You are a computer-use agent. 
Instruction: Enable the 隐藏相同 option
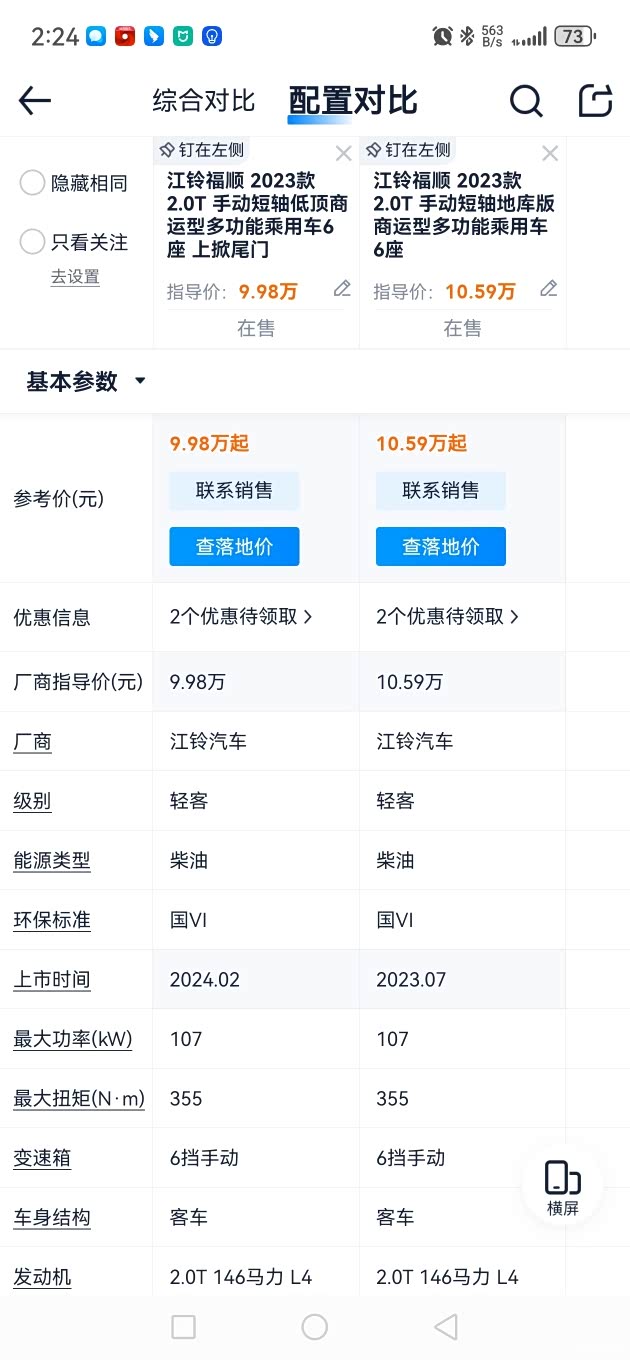pos(33,183)
